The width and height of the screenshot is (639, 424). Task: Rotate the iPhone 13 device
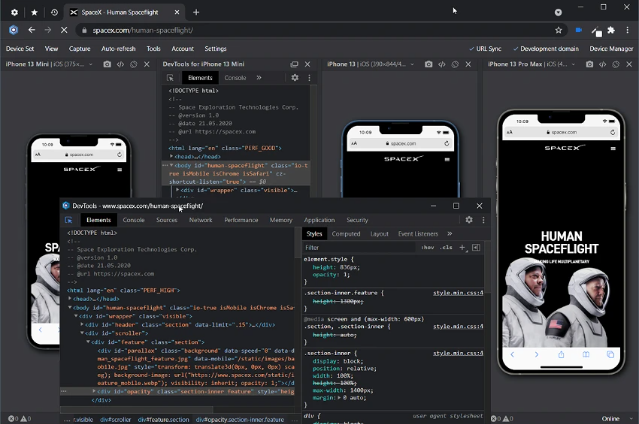click(455, 64)
